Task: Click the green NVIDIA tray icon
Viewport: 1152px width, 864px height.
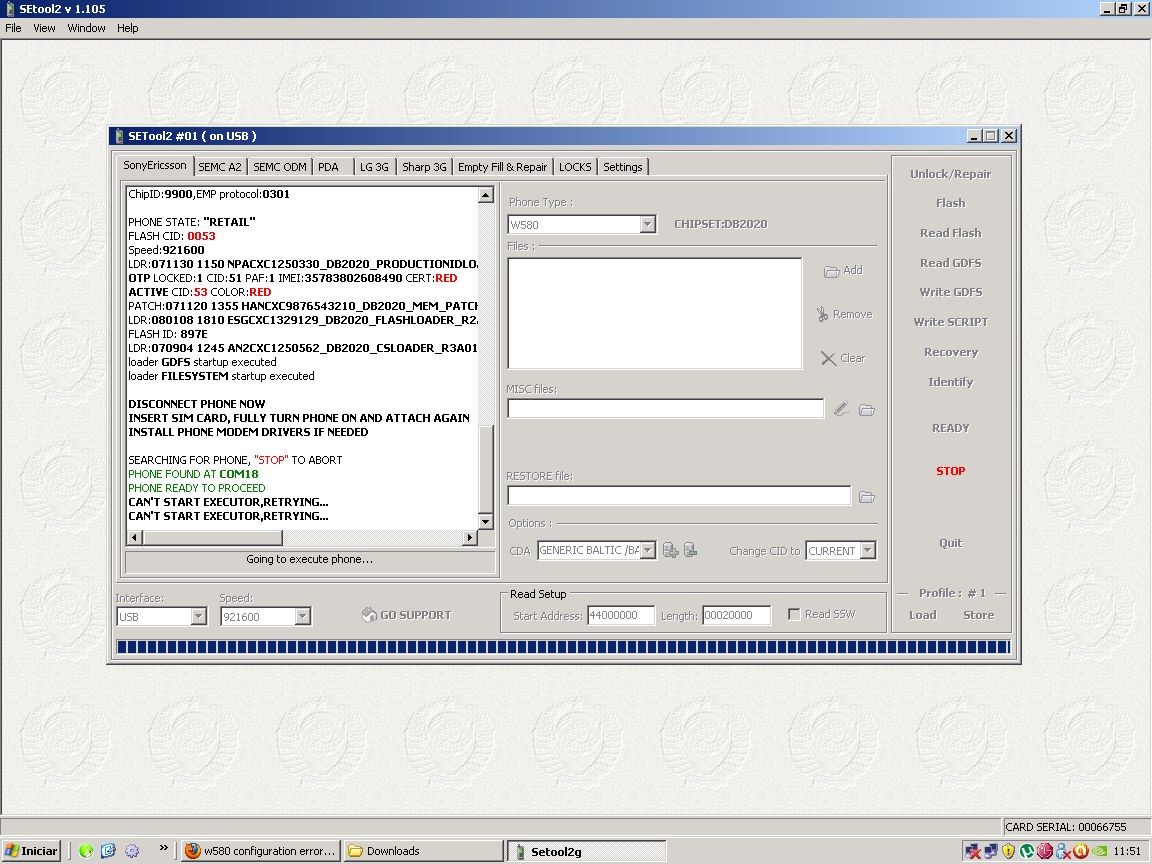Action: click(x=1099, y=851)
